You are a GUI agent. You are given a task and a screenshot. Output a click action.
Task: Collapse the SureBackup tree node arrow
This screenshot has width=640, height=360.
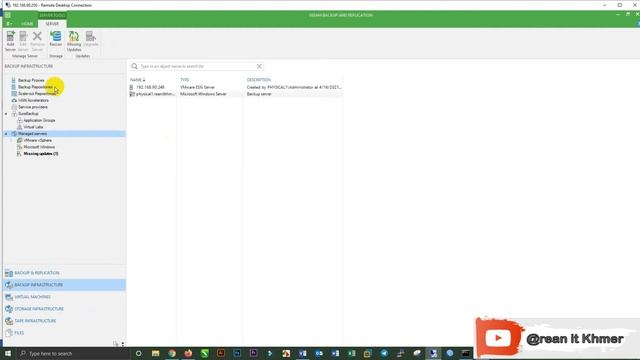pyautogui.click(x=6, y=114)
